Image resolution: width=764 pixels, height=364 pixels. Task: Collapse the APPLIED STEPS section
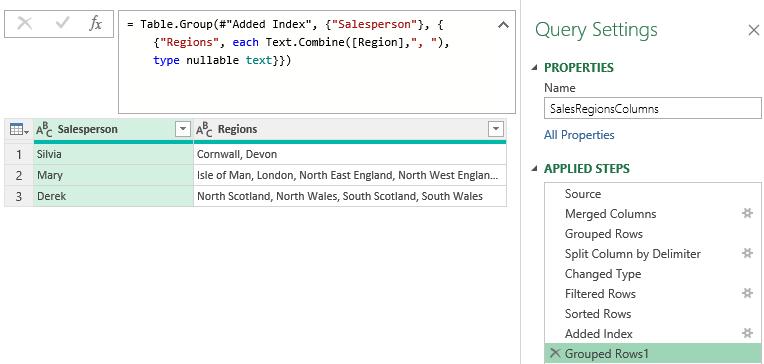click(535, 169)
